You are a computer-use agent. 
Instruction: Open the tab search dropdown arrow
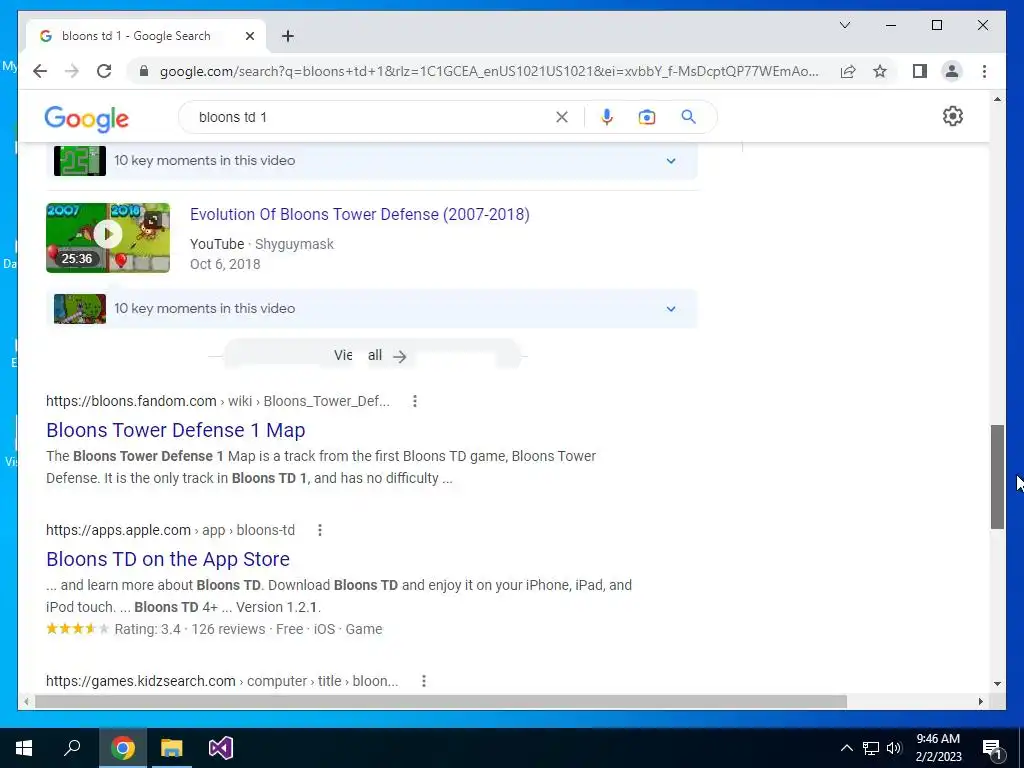844,25
